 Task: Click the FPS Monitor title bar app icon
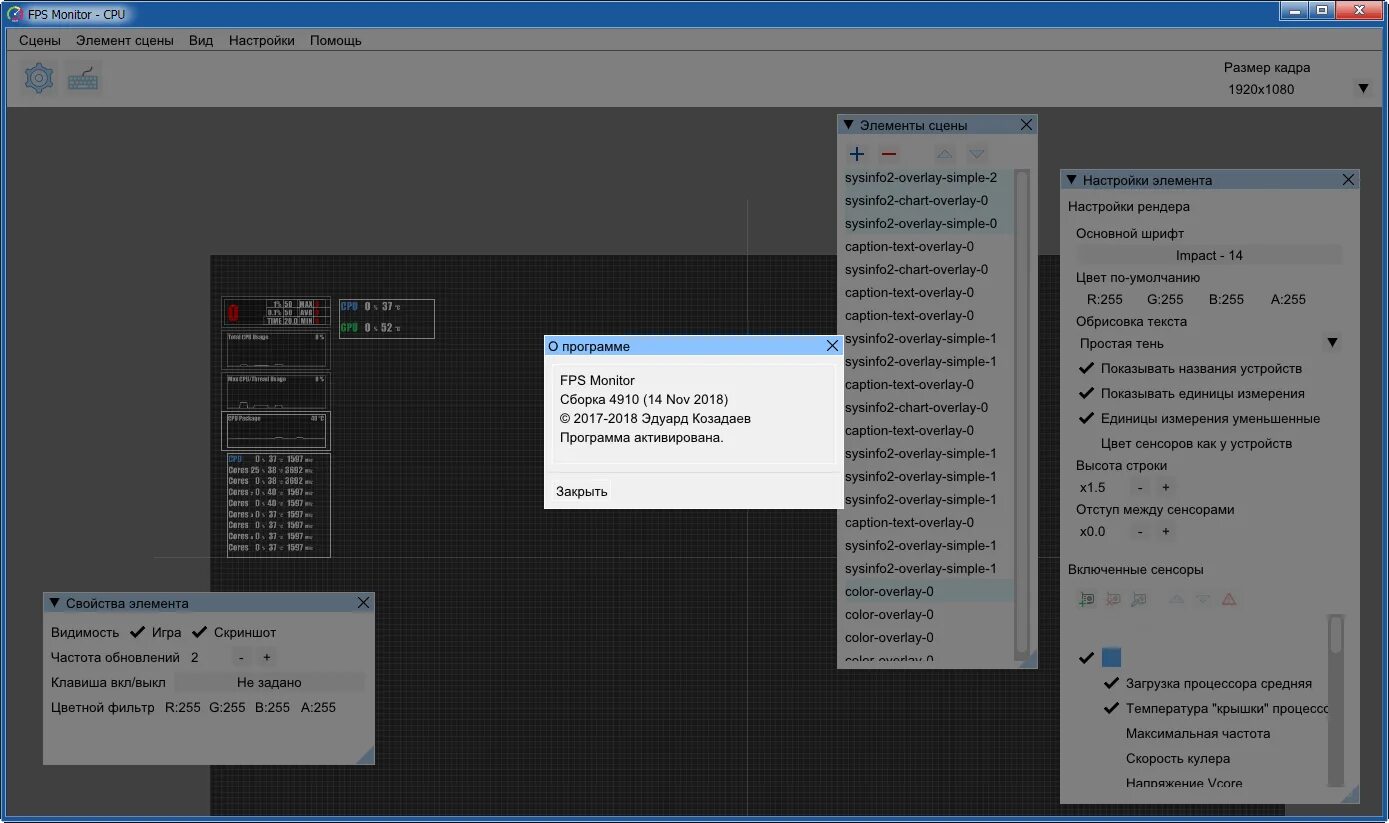point(15,14)
